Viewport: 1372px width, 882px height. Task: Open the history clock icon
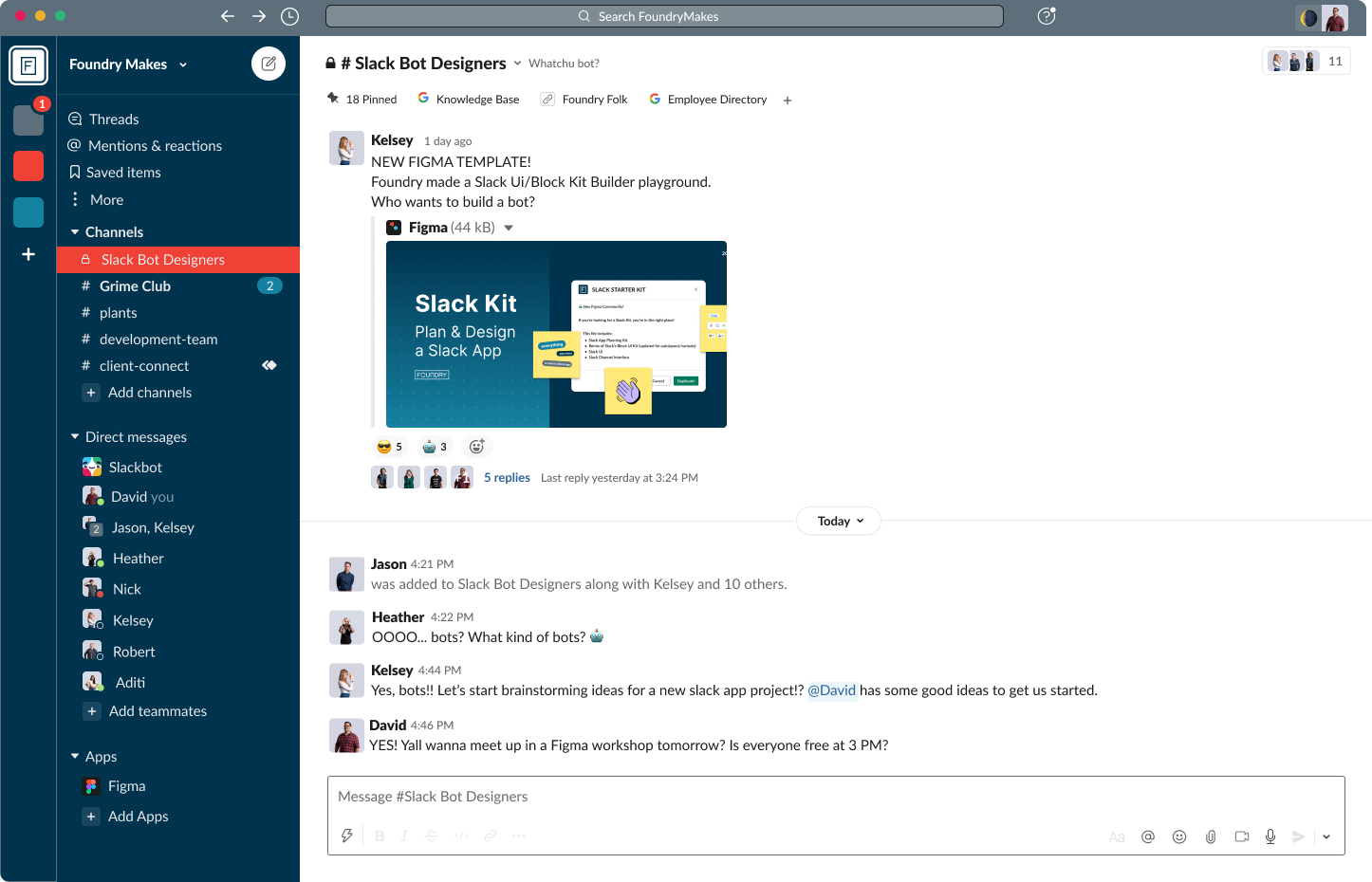click(290, 16)
